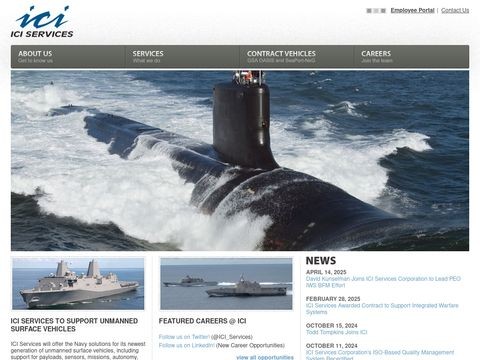Follow ICI on LinkedIn link
The image size is (480, 360).
pos(187,345)
